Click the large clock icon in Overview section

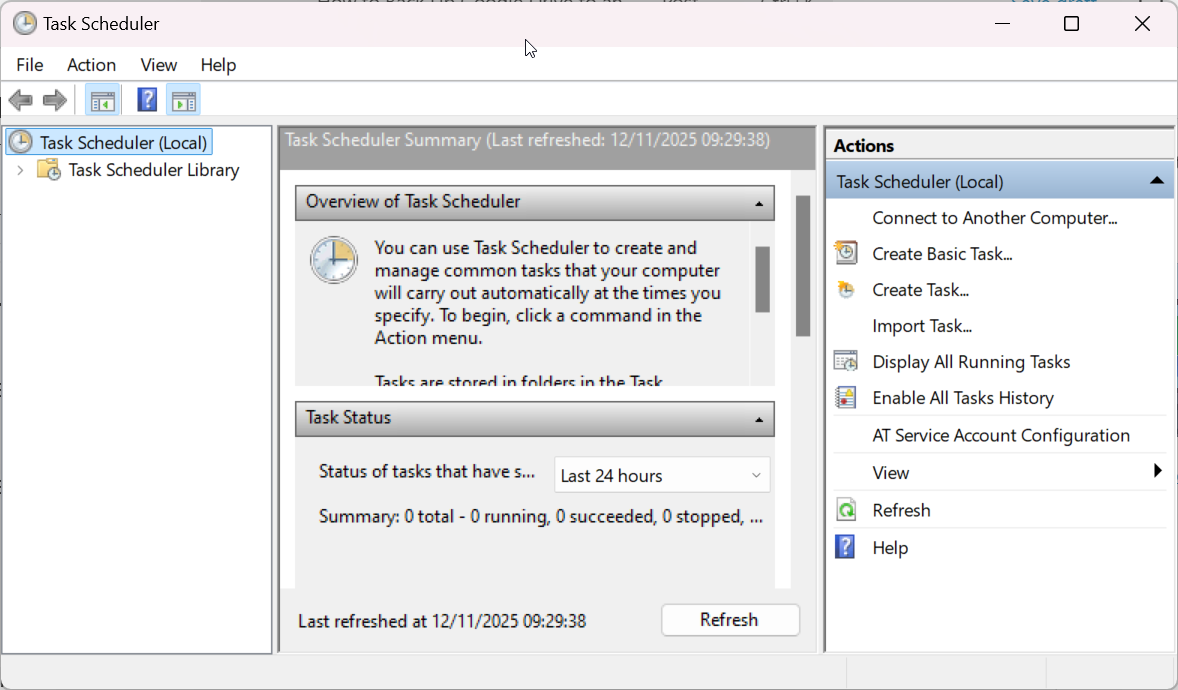click(x=334, y=260)
